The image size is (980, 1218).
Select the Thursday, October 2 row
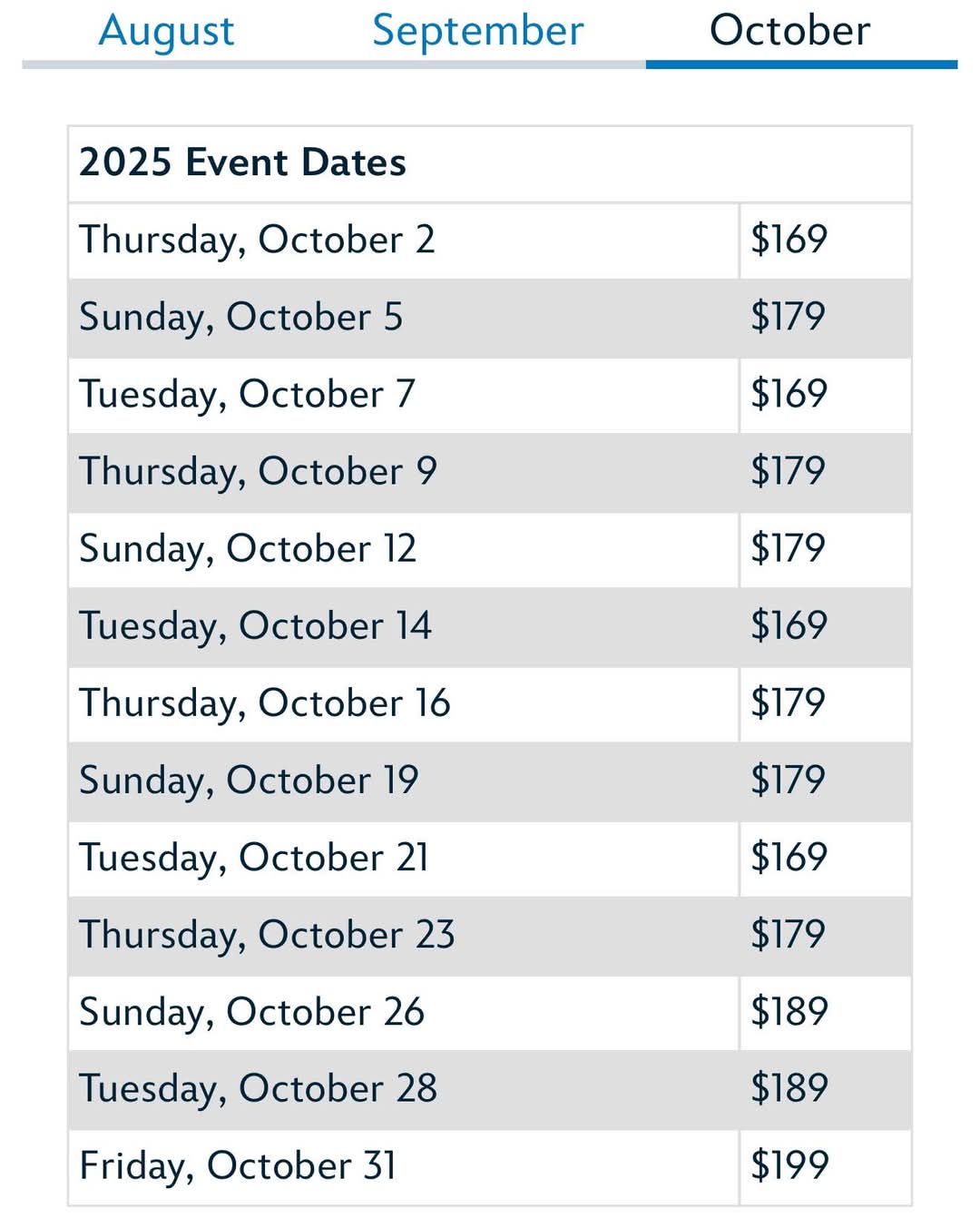click(490, 241)
